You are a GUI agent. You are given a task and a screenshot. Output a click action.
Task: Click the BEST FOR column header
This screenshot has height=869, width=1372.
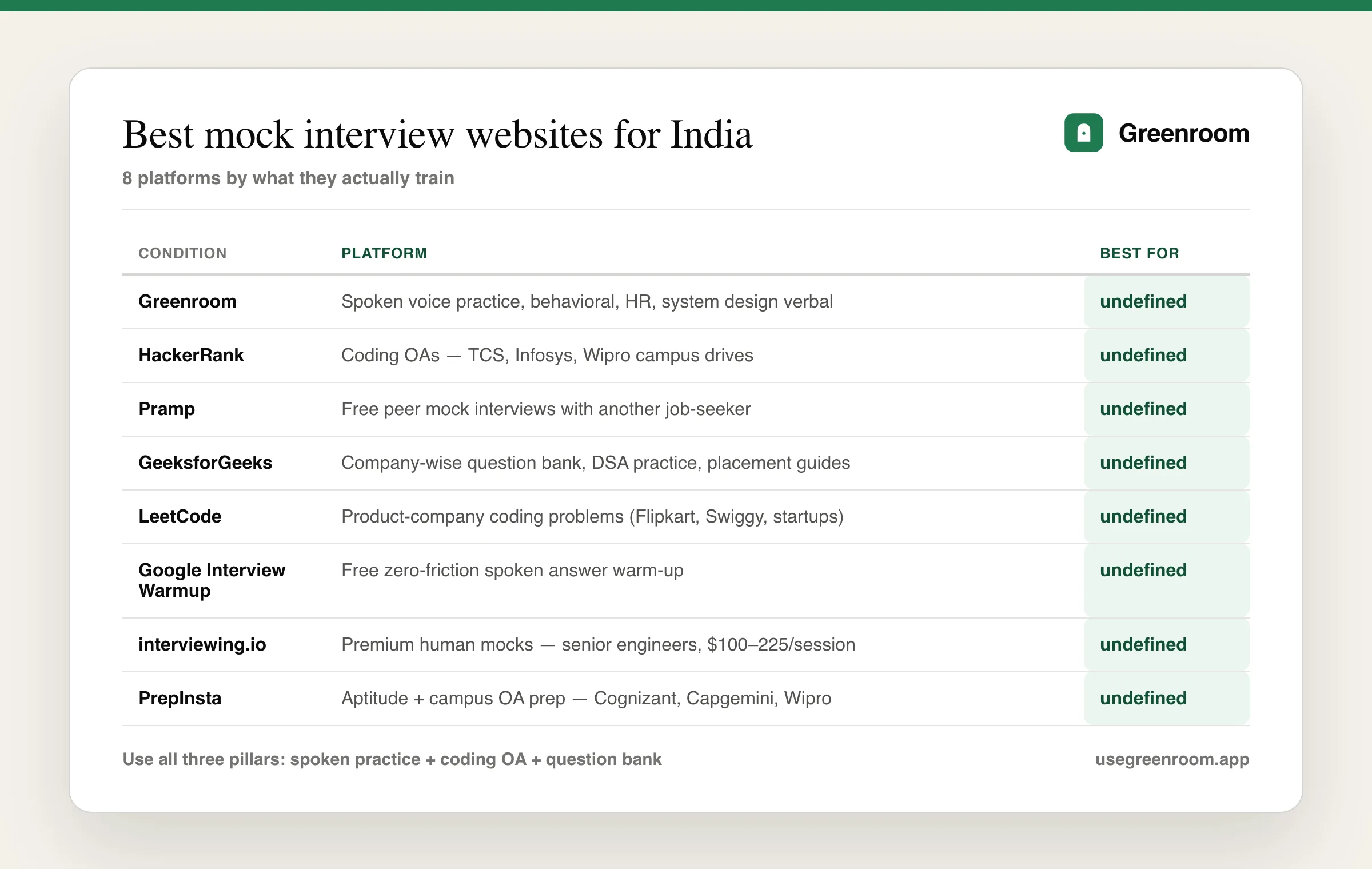tap(1139, 253)
